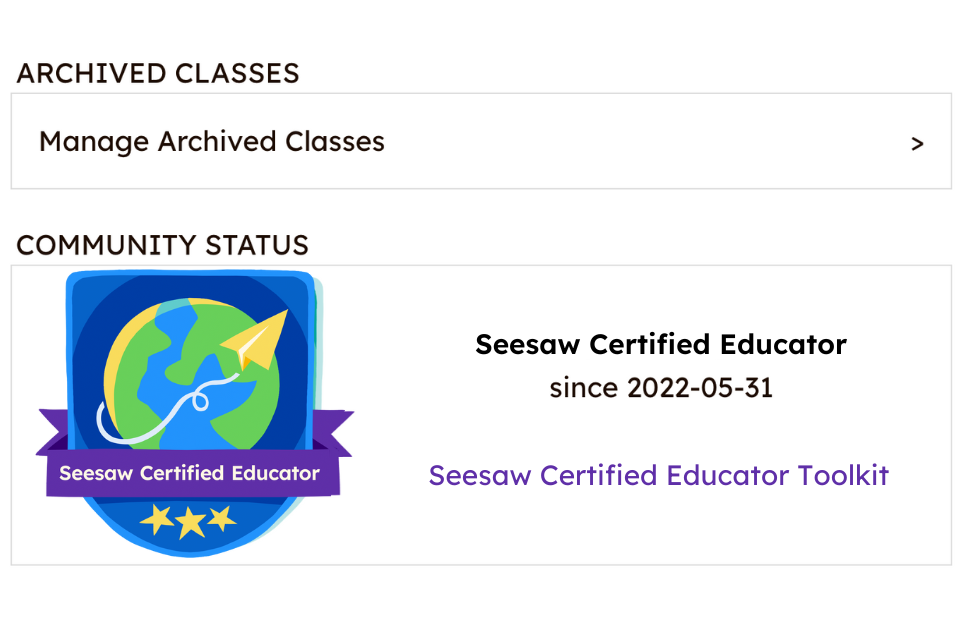Click the right-pointing arrow in the archived classes row
This screenshot has width=960, height=620.
click(x=917, y=143)
